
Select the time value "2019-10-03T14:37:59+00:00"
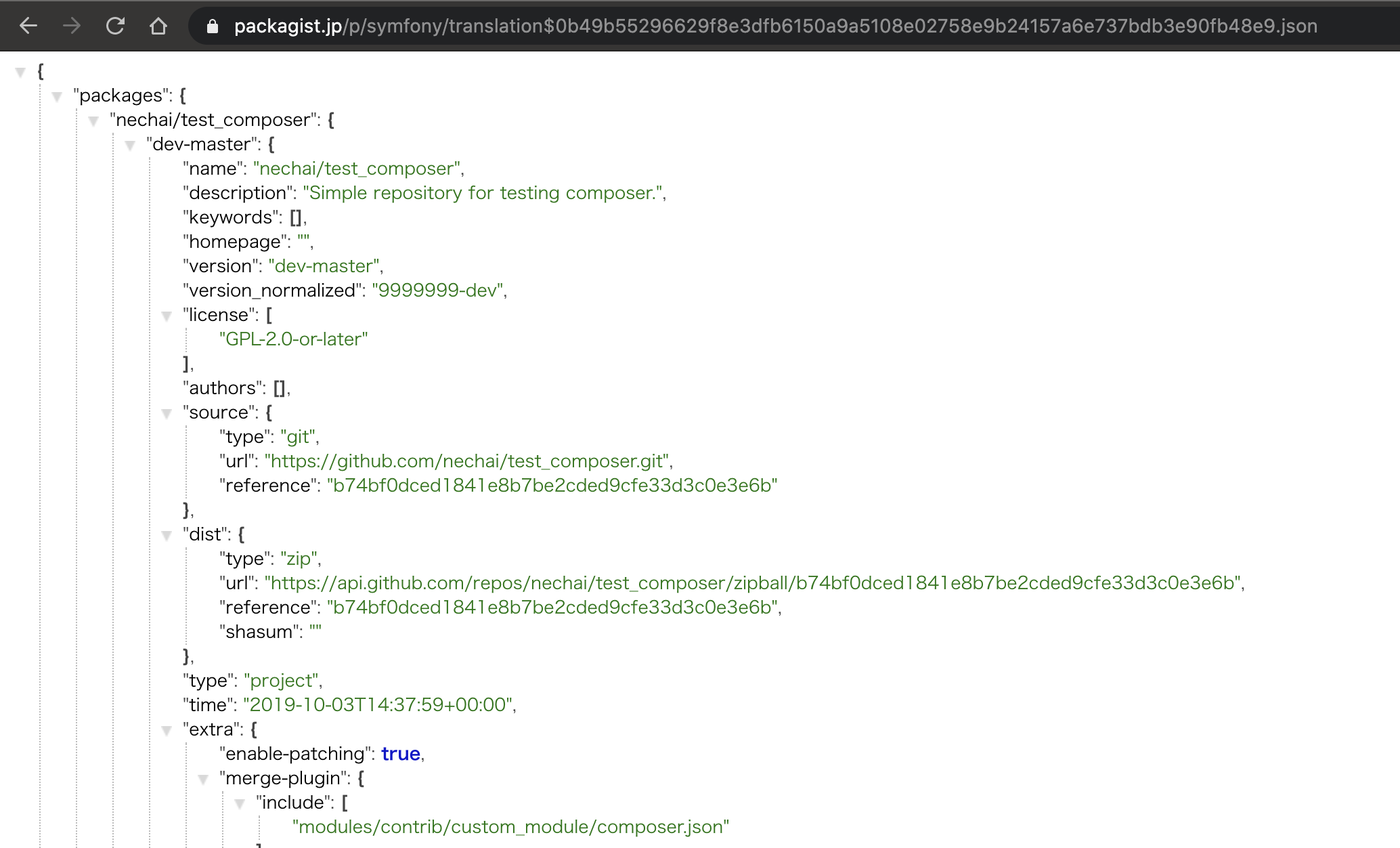tap(378, 705)
